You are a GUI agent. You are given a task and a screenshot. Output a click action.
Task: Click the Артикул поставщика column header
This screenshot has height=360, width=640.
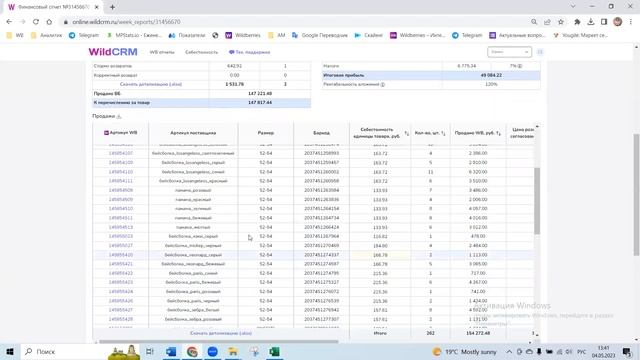point(193,133)
